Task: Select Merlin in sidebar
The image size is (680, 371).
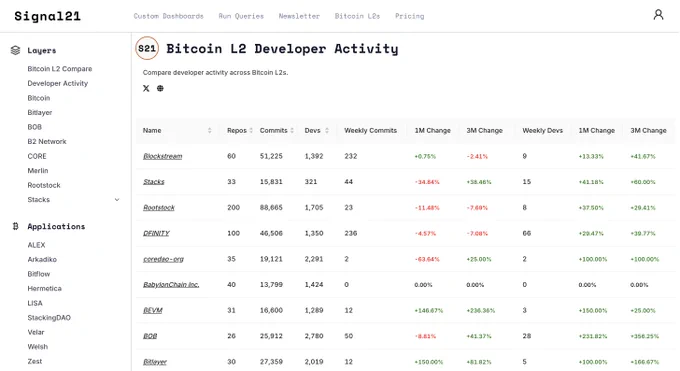Action: (x=38, y=171)
